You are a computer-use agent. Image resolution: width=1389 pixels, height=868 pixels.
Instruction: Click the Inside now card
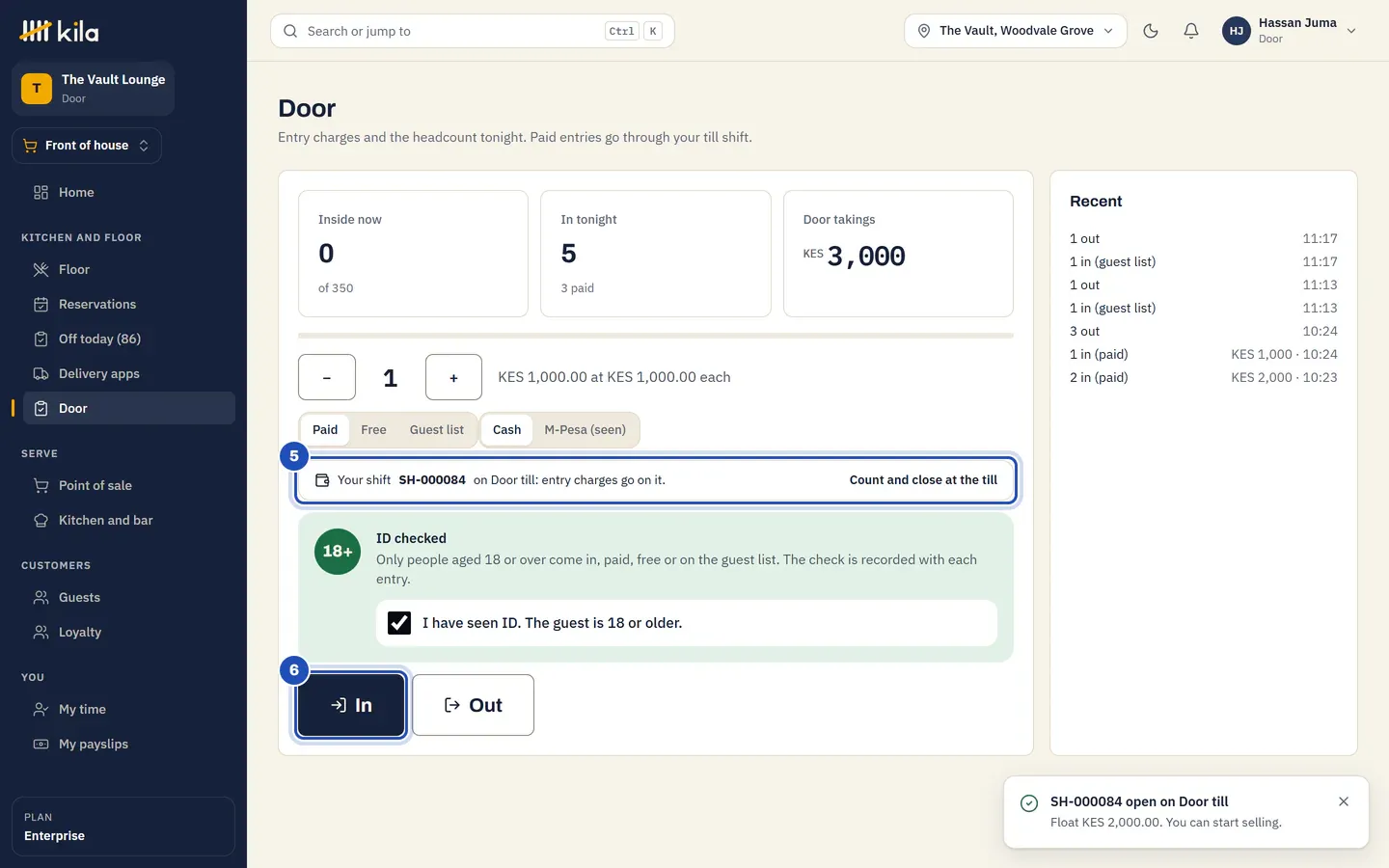click(413, 254)
